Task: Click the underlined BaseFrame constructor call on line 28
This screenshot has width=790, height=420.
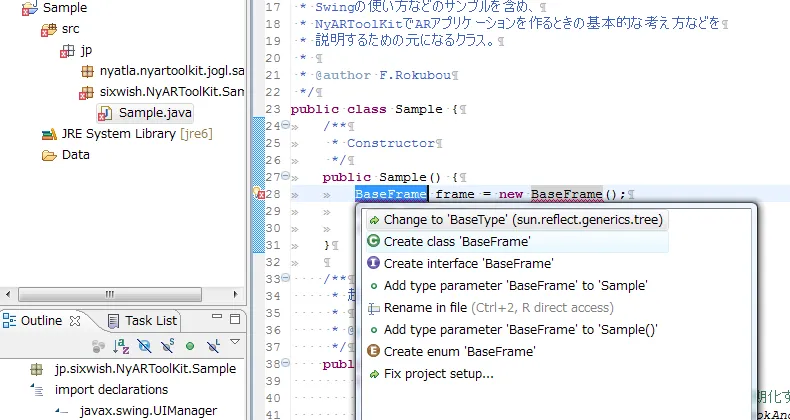Action: tap(566, 194)
